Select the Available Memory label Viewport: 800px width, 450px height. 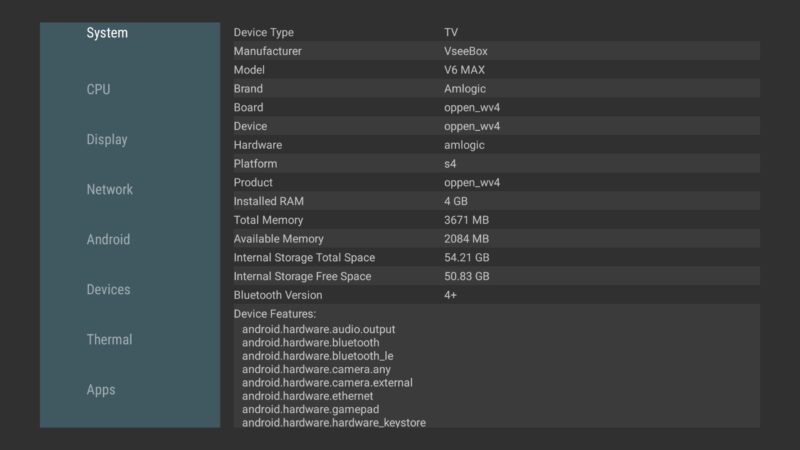(279, 239)
